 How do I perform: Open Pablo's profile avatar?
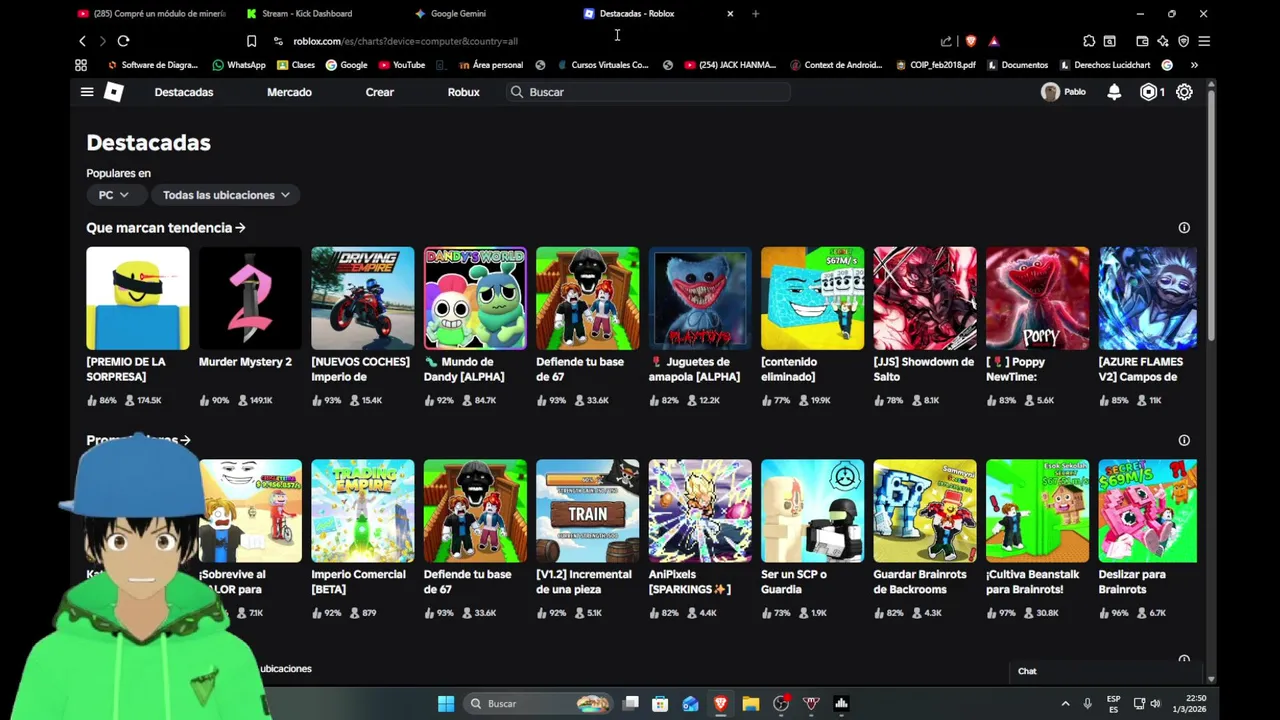[1050, 92]
